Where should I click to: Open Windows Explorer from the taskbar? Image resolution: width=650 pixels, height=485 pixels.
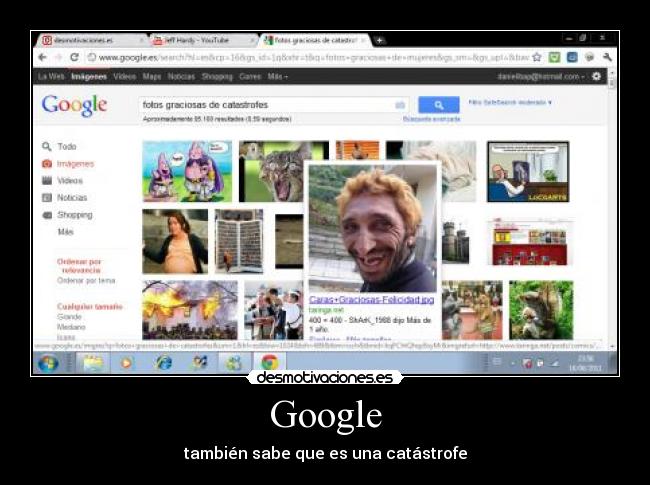tap(93, 363)
